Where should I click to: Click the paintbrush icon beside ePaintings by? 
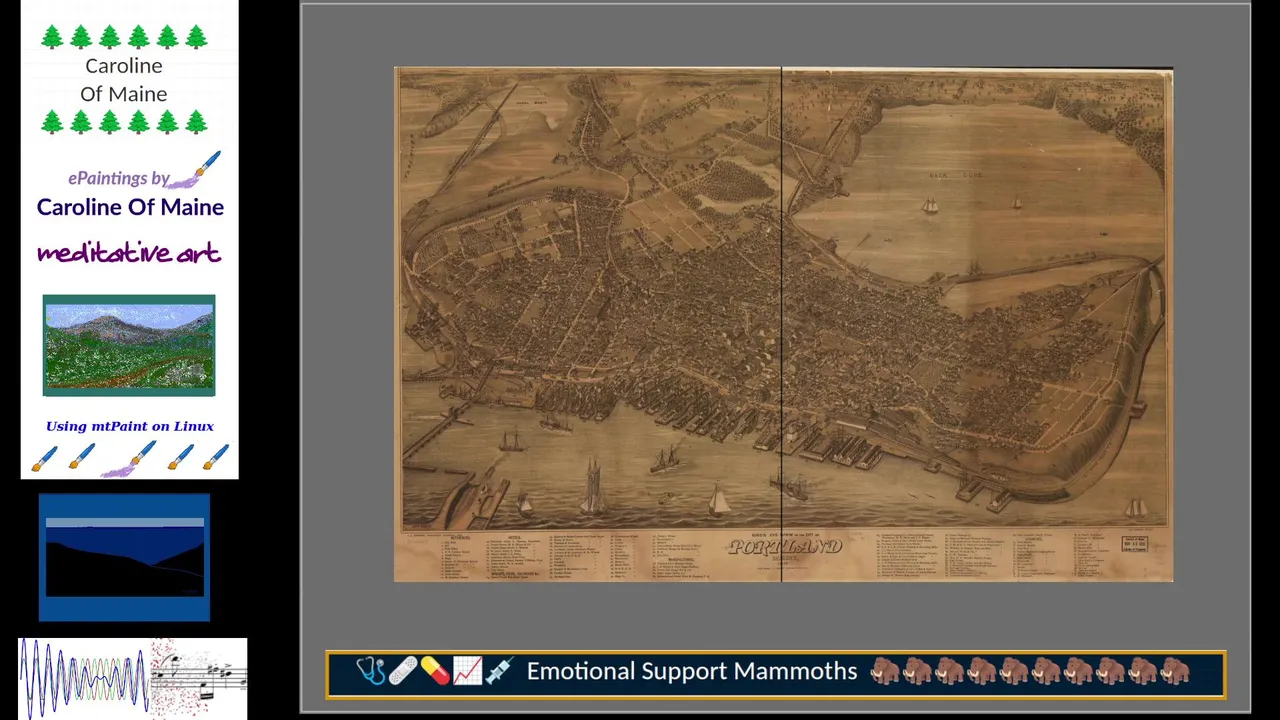pyautogui.click(x=196, y=170)
